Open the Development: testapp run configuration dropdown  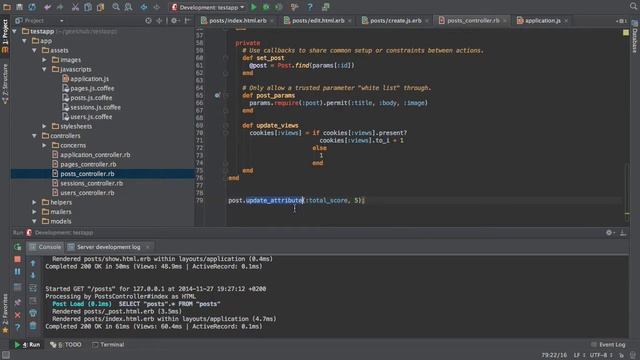[208, 7]
